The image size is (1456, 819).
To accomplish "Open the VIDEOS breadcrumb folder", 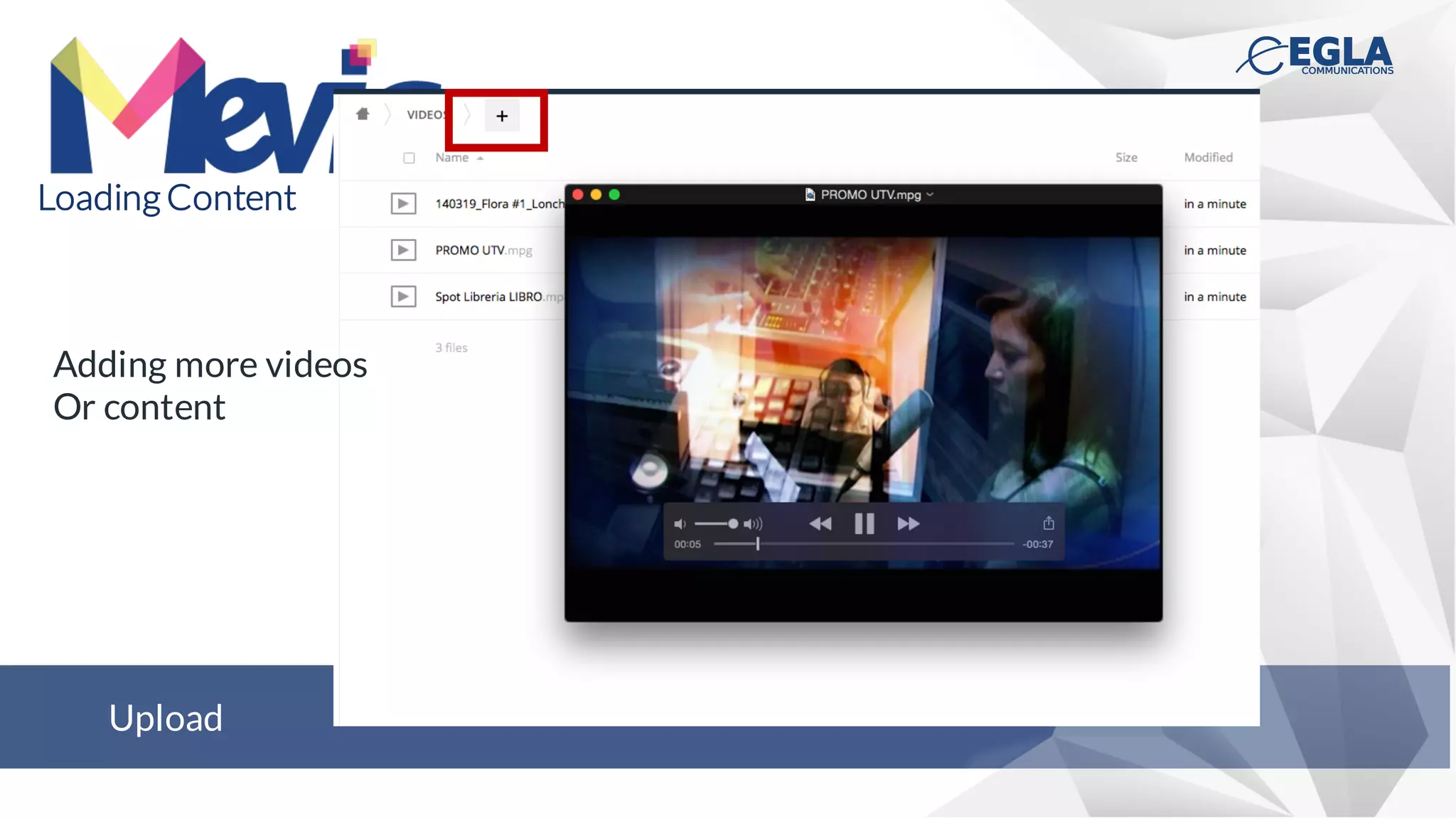I will pyautogui.click(x=424, y=114).
